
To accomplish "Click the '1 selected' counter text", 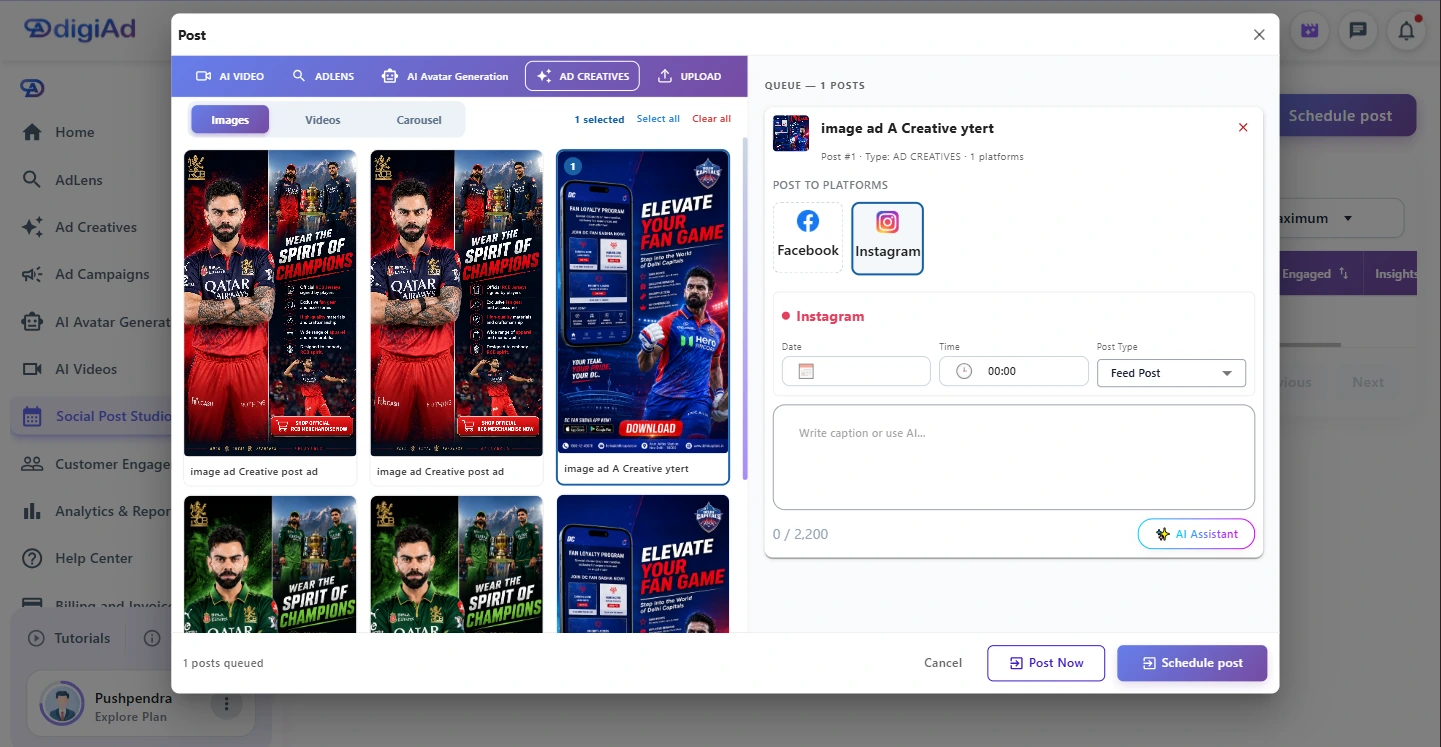I will (599, 119).
